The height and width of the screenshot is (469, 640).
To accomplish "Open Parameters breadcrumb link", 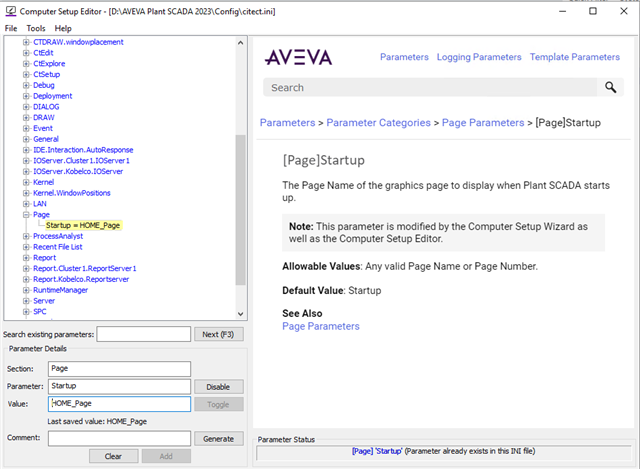I will 287,123.
